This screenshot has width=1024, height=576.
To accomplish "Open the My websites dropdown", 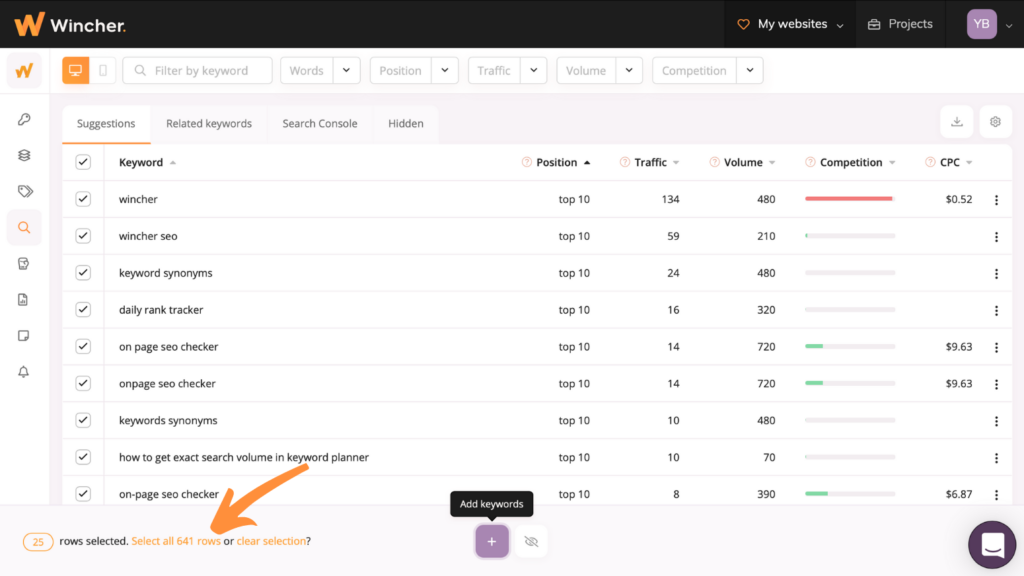I will (x=790, y=24).
